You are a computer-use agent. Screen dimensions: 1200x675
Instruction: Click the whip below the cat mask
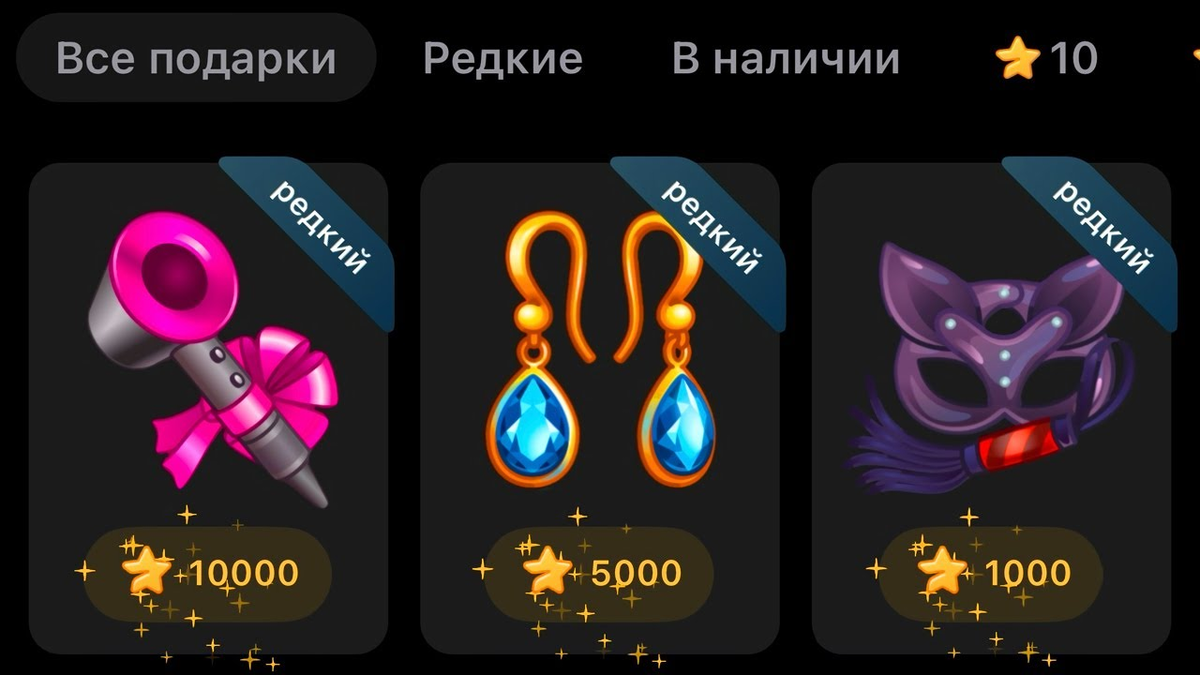point(948,438)
